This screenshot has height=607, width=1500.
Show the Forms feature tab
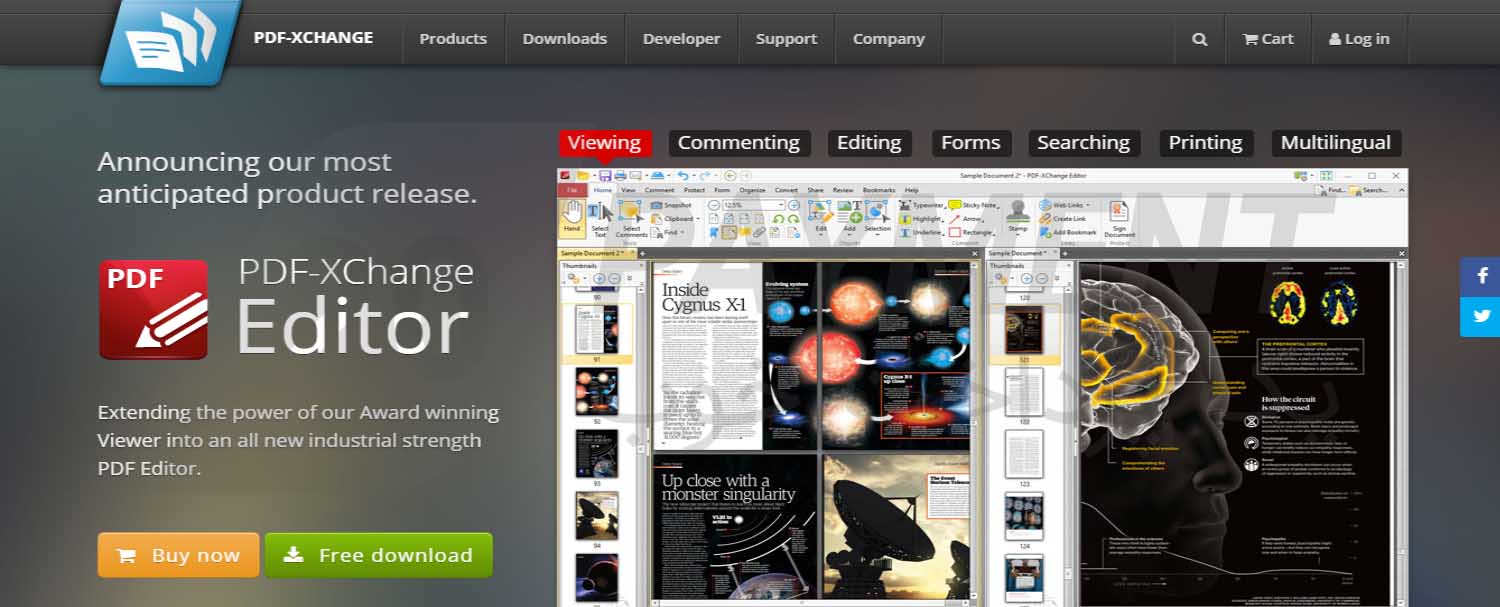(971, 143)
